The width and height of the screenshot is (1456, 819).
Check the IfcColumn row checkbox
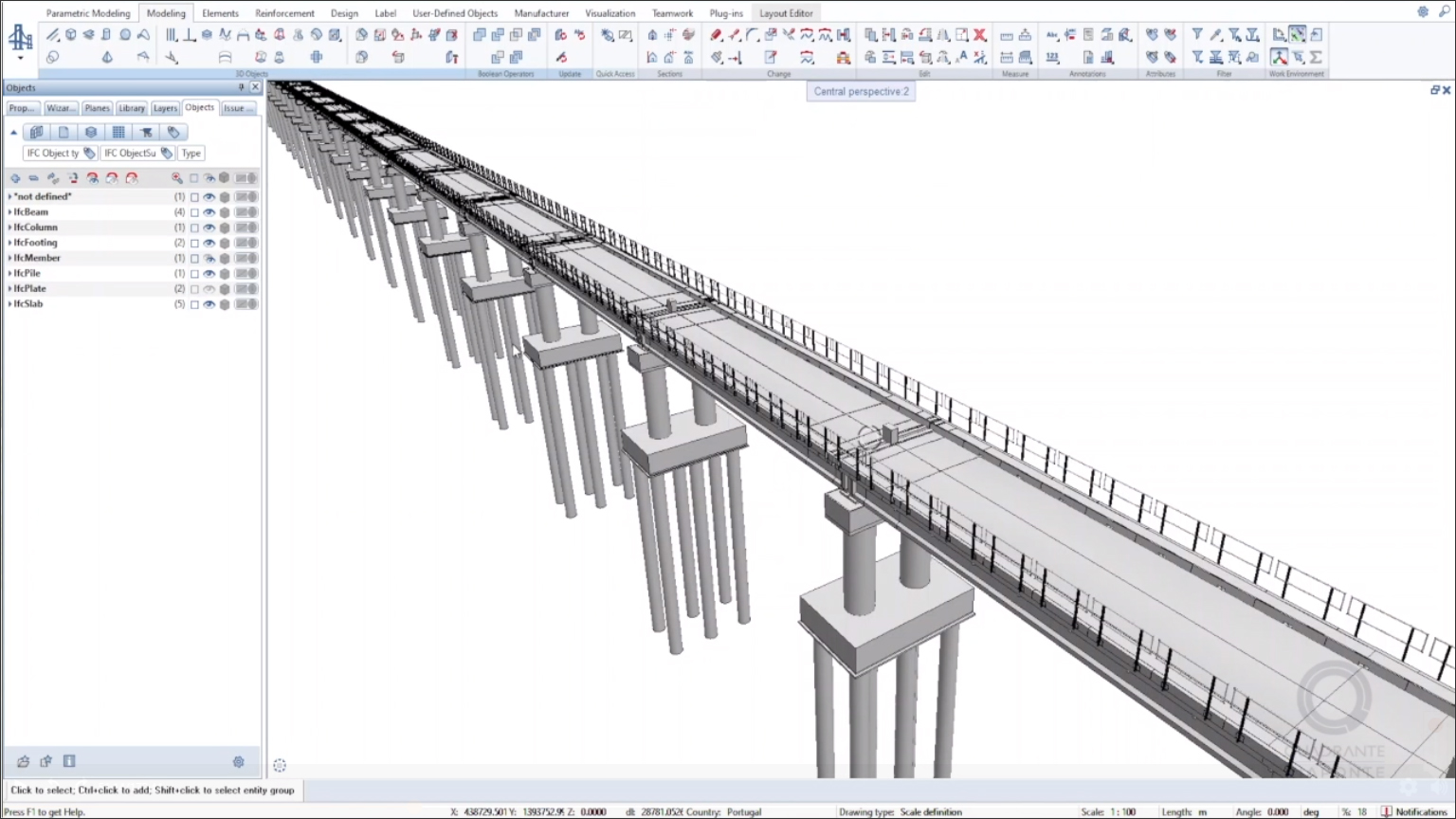click(x=194, y=227)
